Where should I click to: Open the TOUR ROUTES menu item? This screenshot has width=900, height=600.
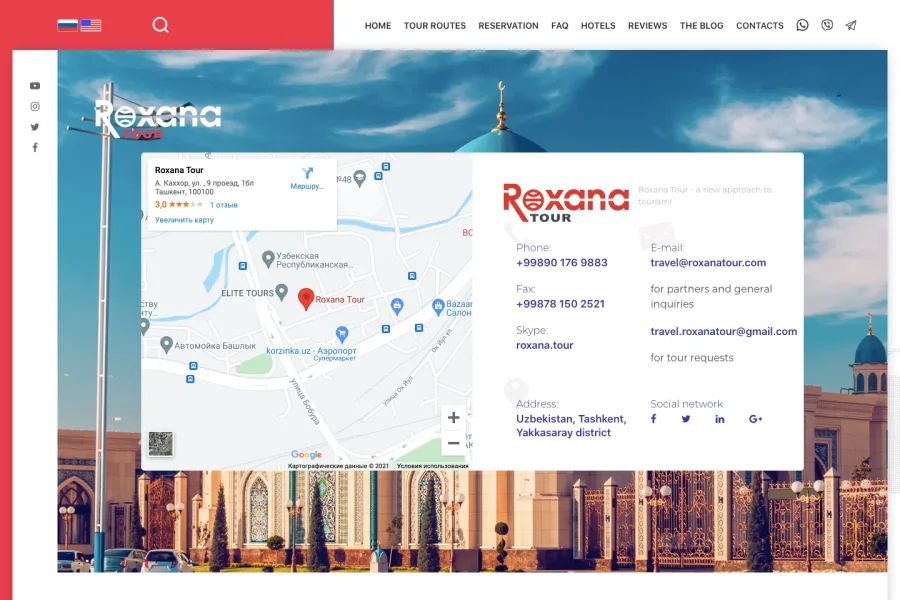click(x=435, y=26)
